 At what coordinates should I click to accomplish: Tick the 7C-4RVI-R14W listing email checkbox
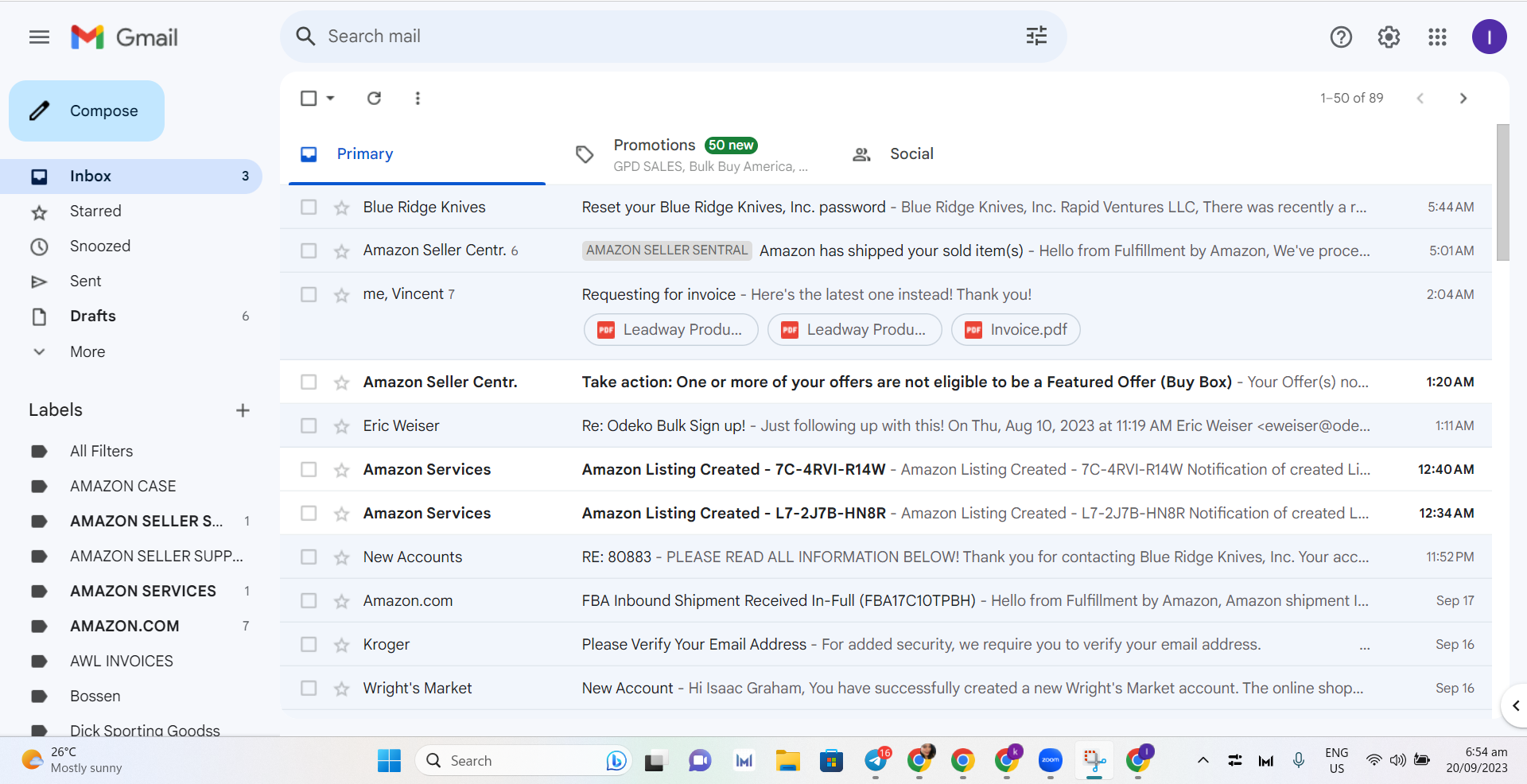tap(309, 469)
